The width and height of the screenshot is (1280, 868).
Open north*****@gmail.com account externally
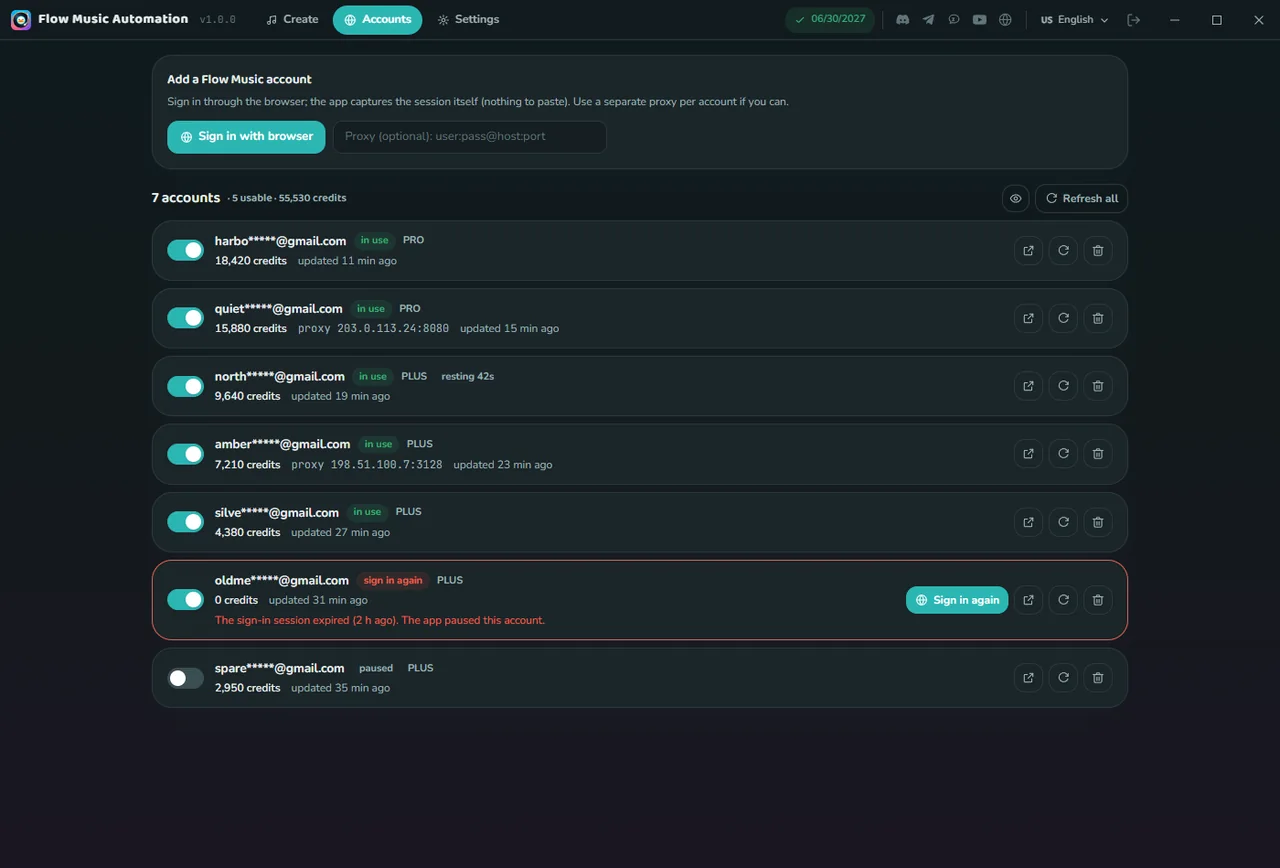point(1028,386)
